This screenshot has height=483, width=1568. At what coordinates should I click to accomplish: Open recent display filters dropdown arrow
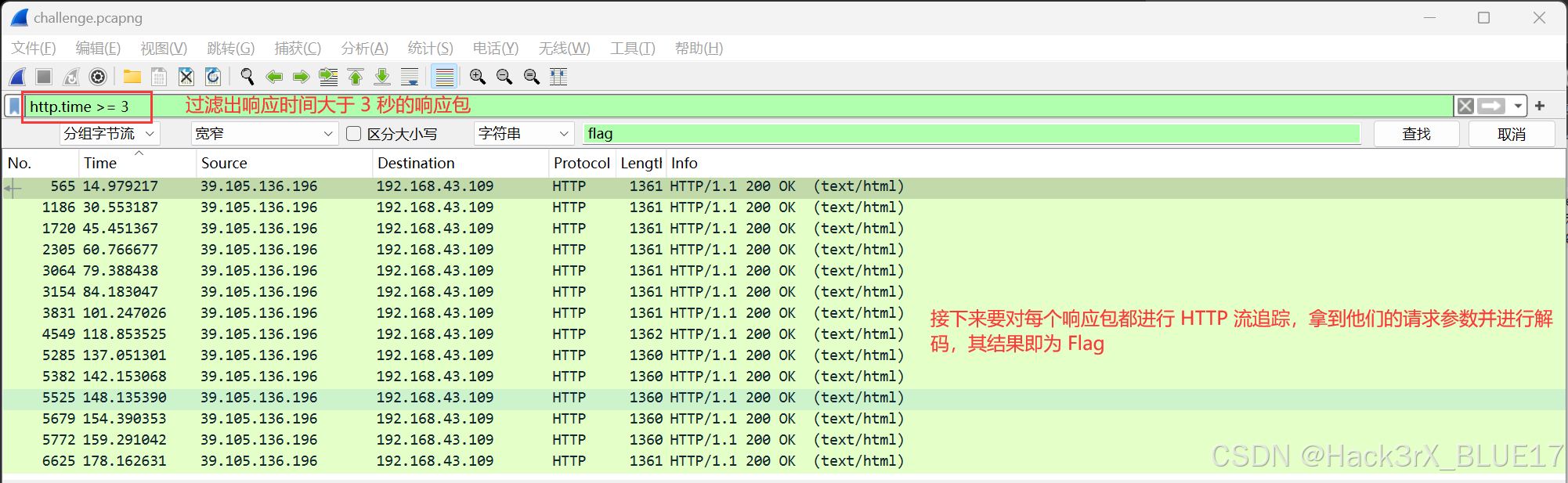[x=1519, y=106]
